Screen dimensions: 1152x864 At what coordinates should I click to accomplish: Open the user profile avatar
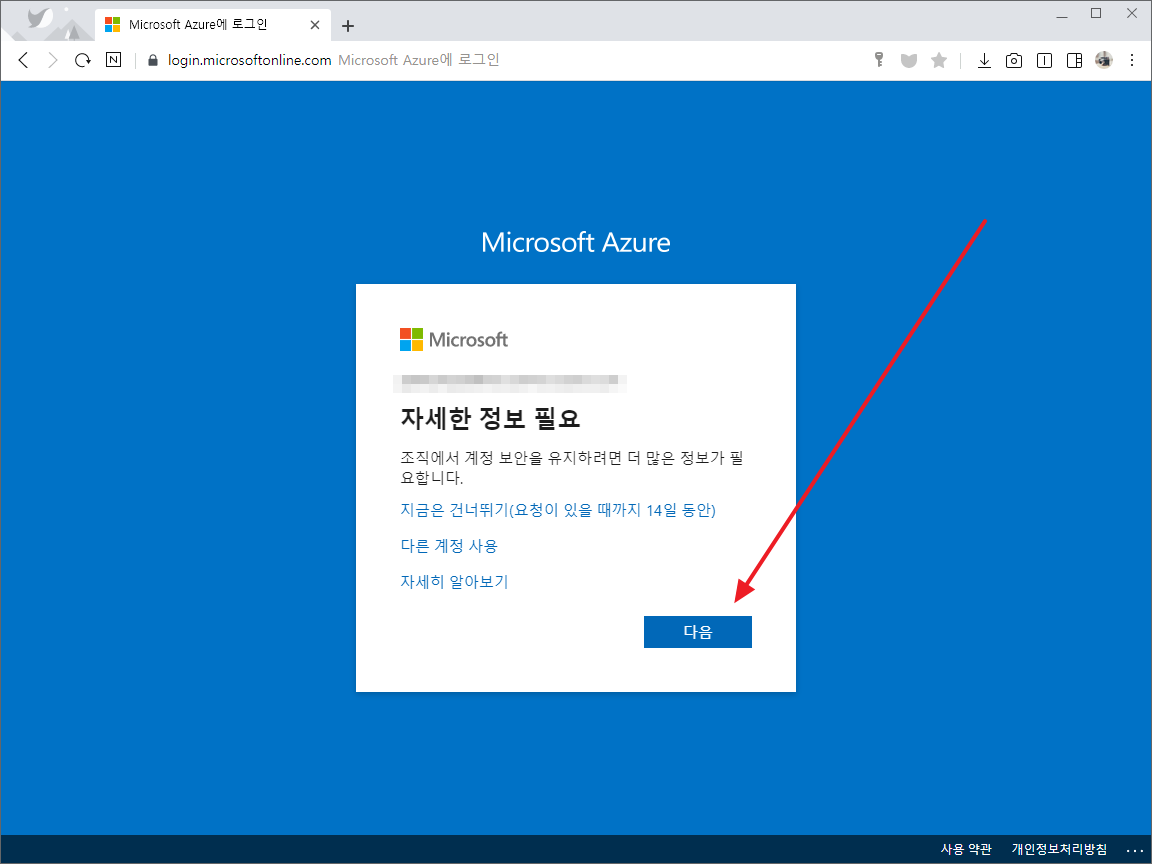(1104, 60)
